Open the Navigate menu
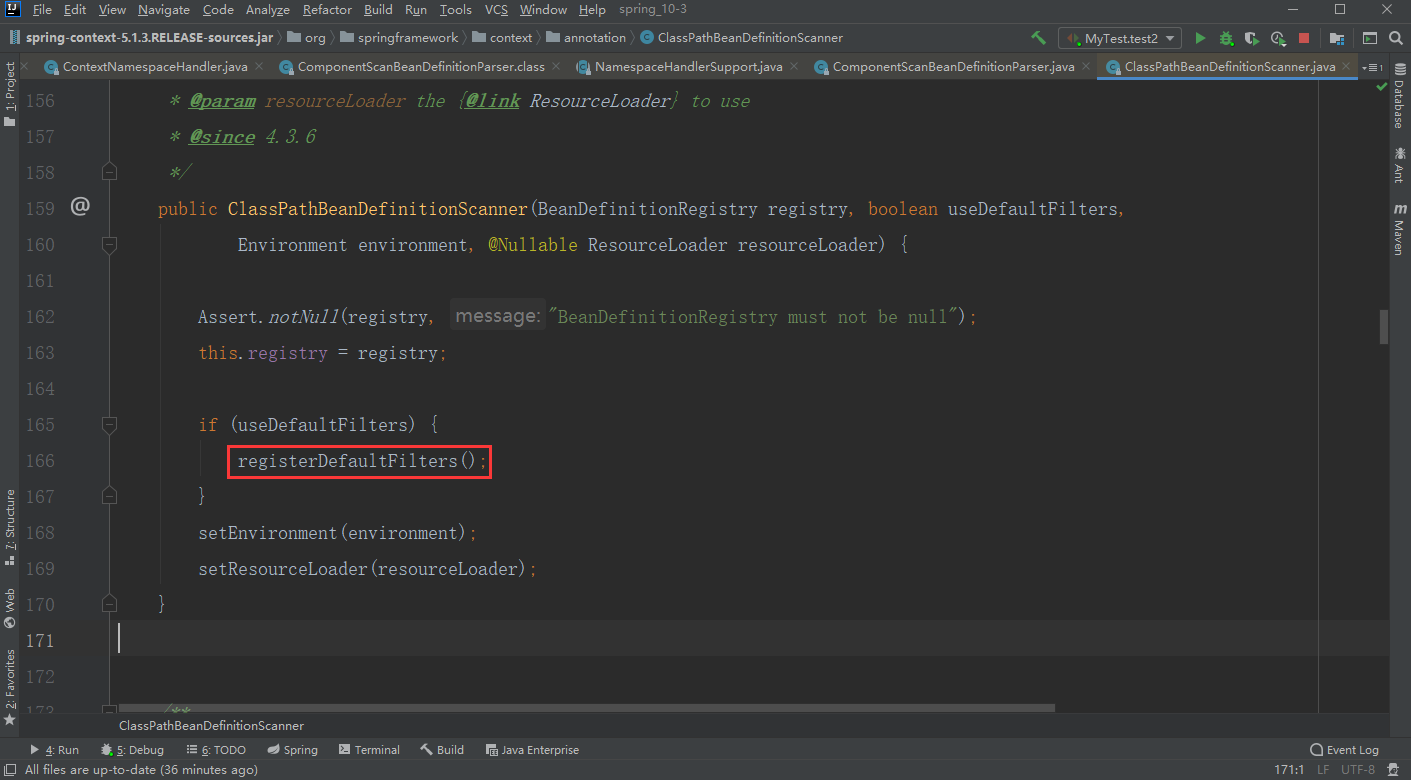1411x780 pixels. [163, 10]
